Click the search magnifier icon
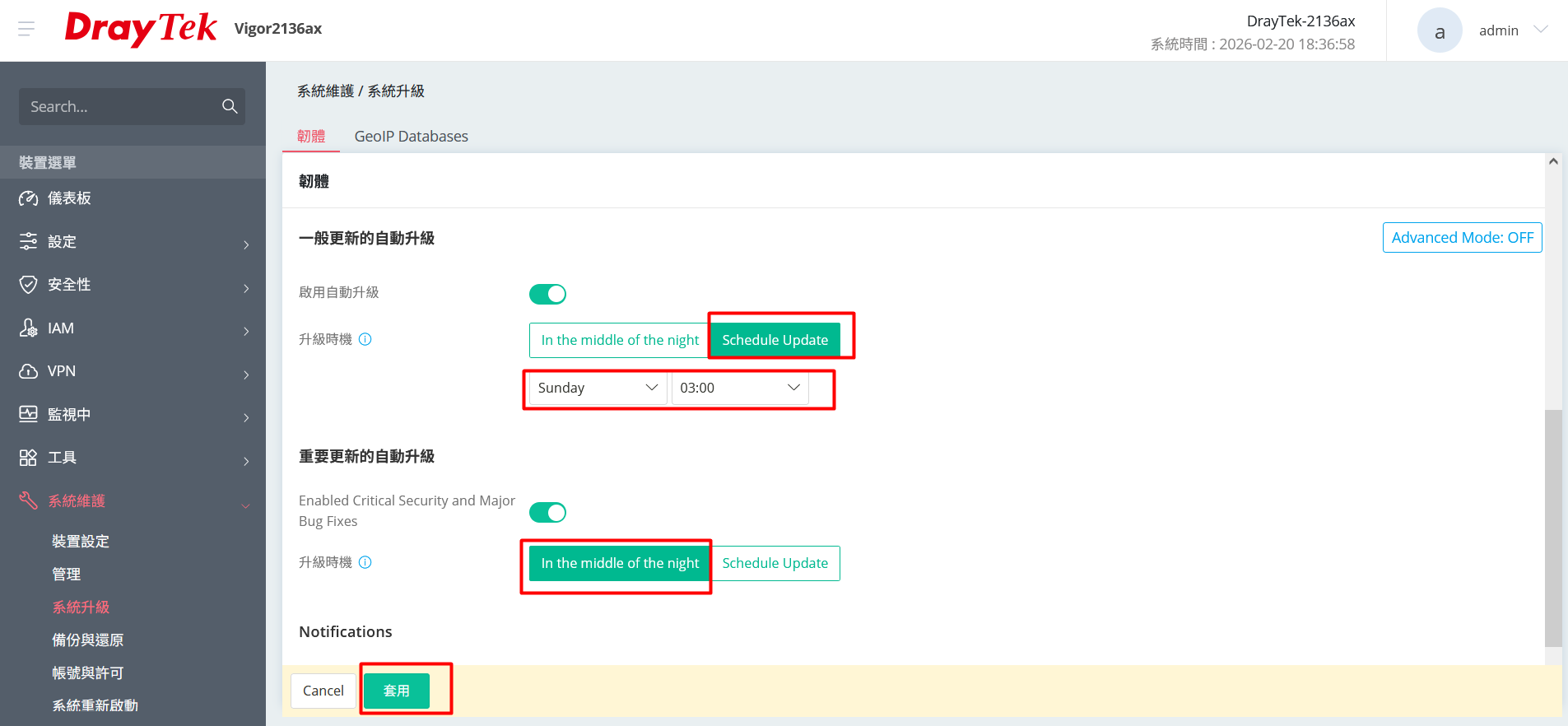The width and height of the screenshot is (1568, 726). 230,106
